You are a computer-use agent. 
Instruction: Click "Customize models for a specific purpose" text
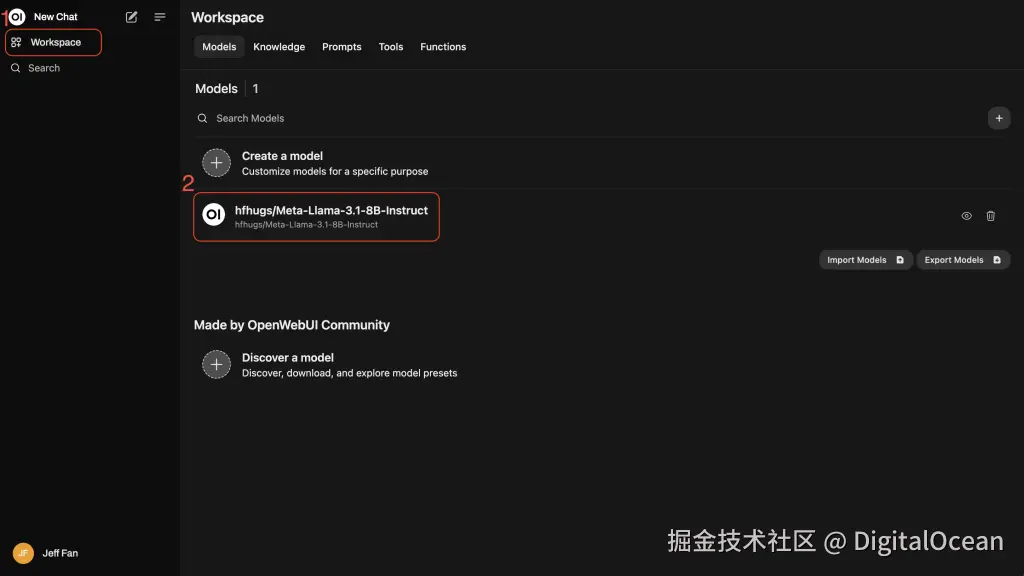335,172
